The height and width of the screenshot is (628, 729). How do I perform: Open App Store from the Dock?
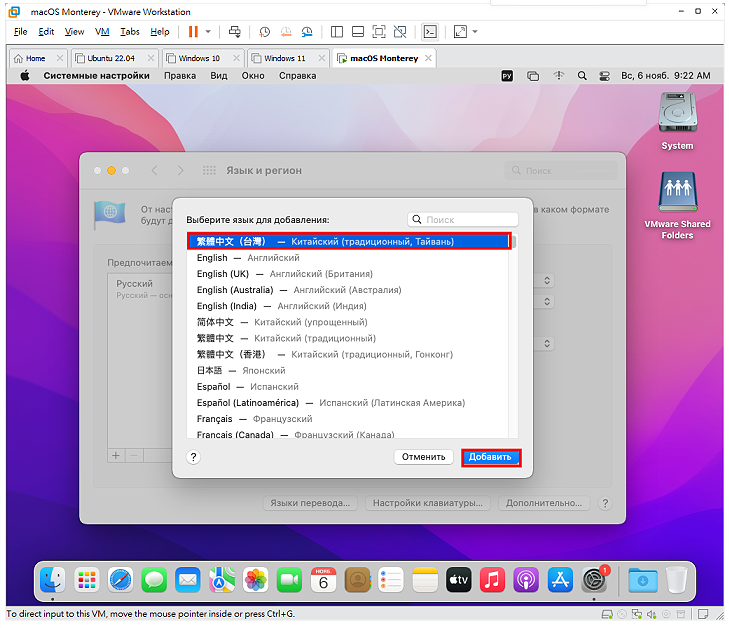point(560,579)
